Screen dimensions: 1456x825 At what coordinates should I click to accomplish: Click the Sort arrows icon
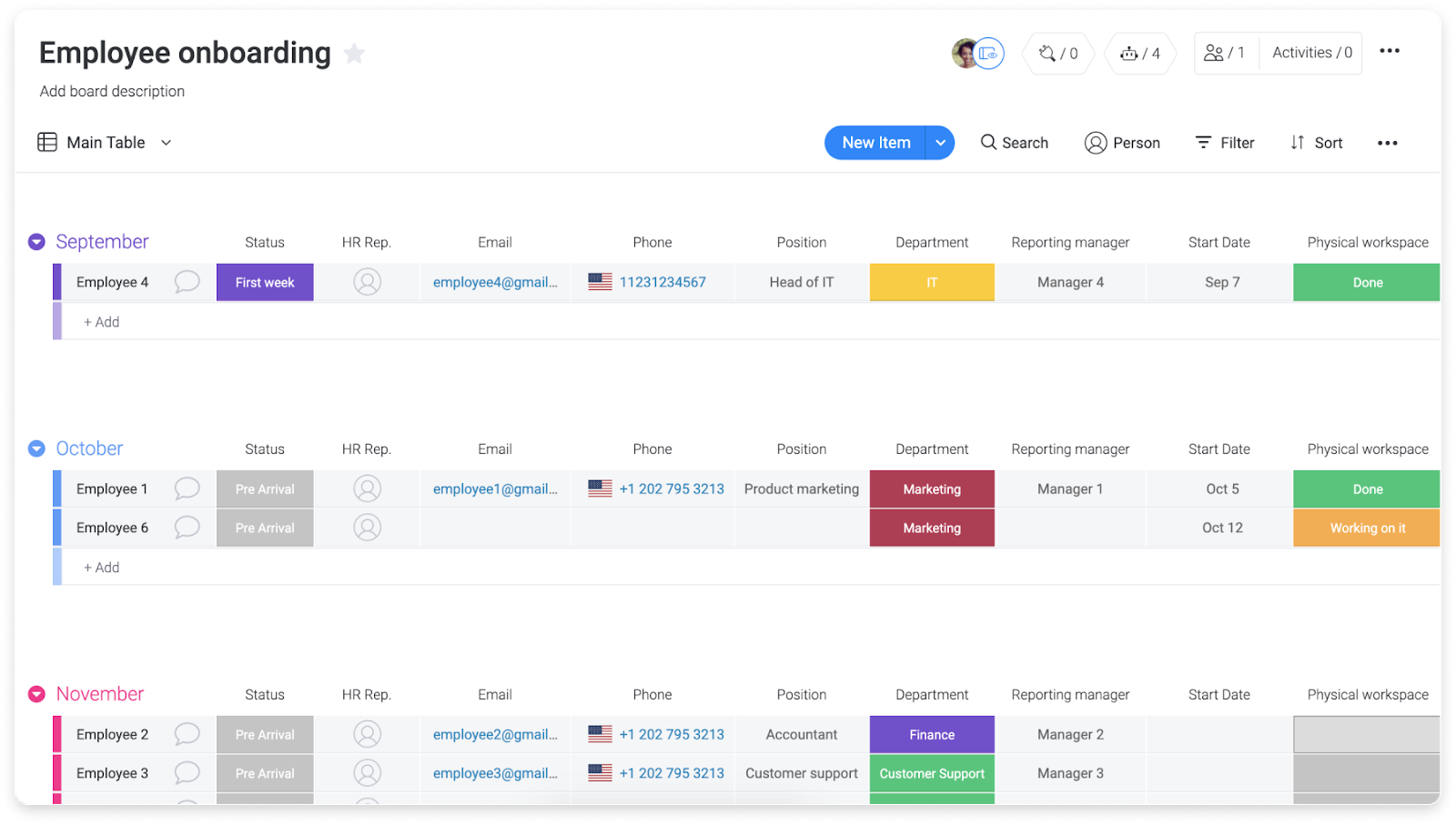click(x=1296, y=143)
